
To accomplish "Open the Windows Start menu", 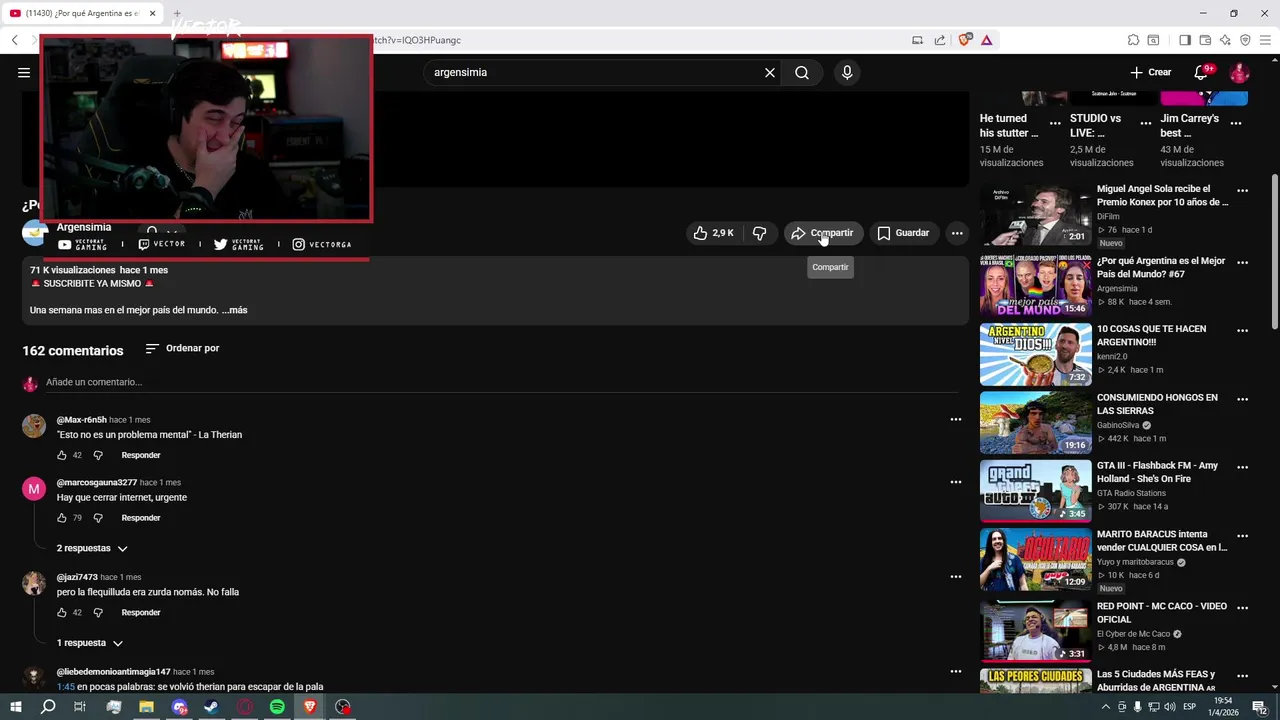I will tap(15, 707).
